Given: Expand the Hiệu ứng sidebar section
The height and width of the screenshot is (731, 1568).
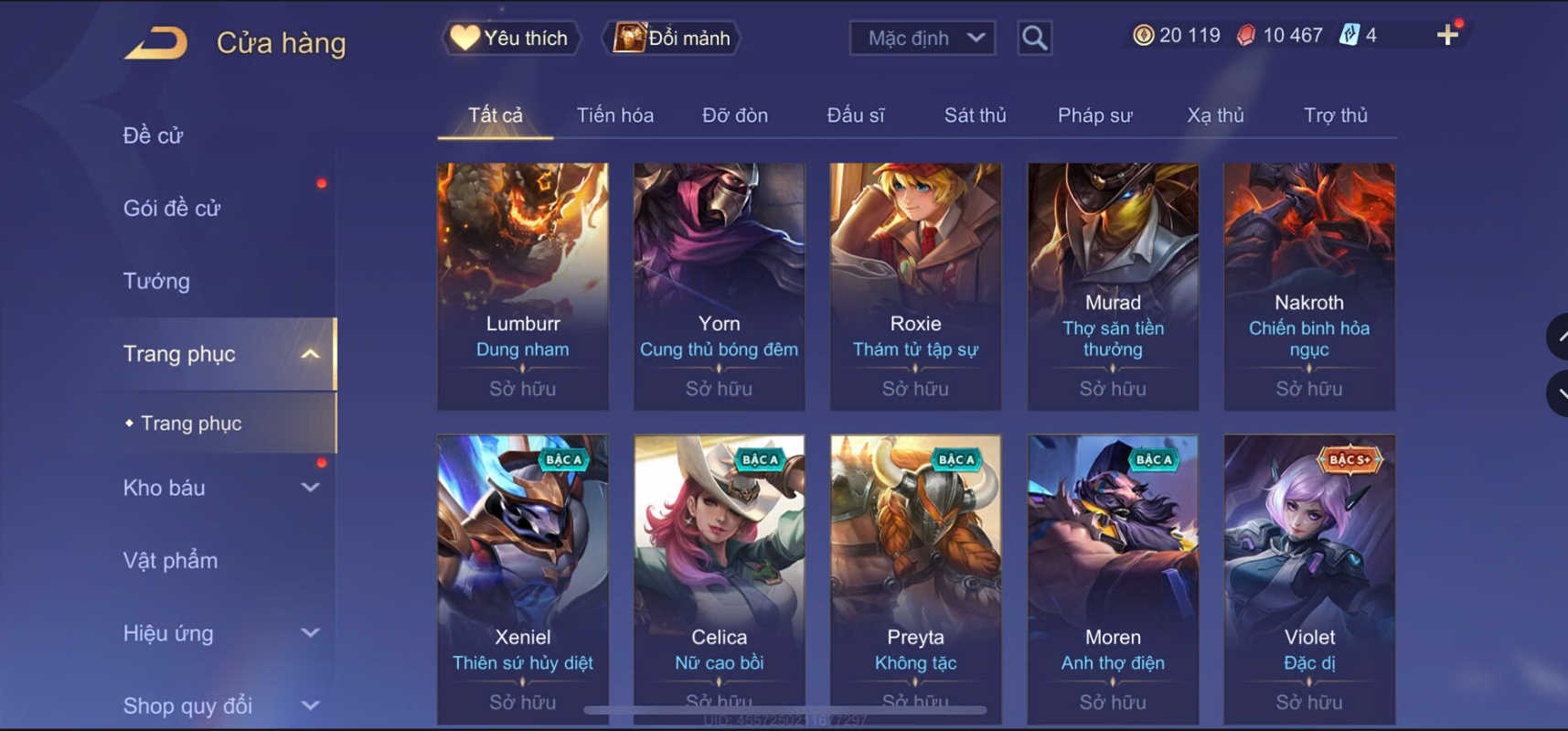Looking at the screenshot, I should (311, 633).
